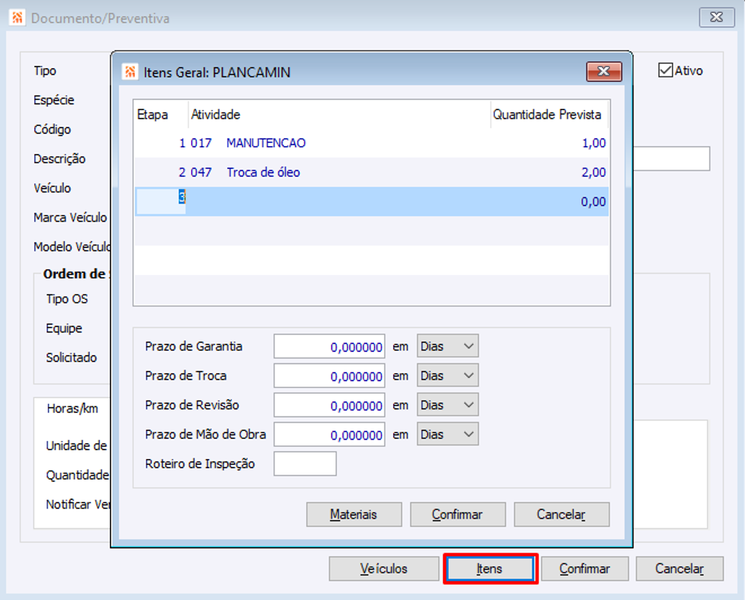Close the Itens Geral: PLANCAMIN dialog
This screenshot has height=600, width=745.
tap(604, 71)
